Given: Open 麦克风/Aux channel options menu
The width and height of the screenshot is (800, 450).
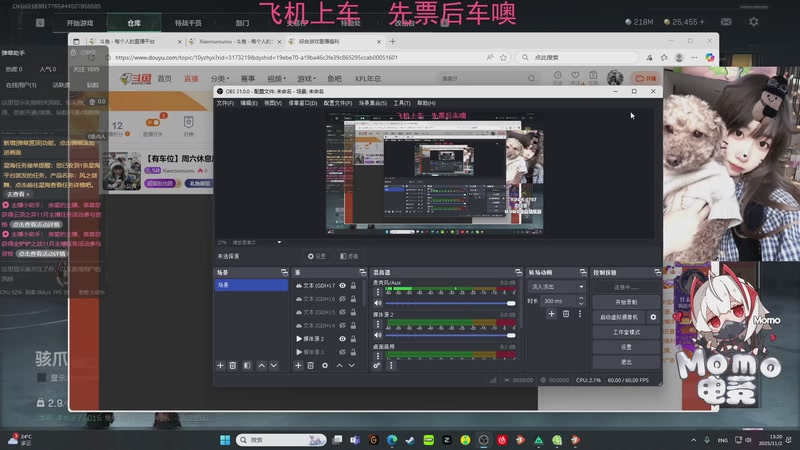Looking at the screenshot, I should pyautogui.click(x=378, y=292).
